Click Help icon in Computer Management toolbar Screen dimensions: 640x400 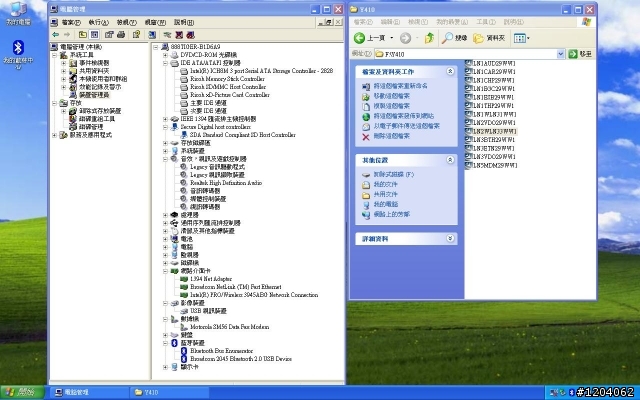[x=136, y=35]
